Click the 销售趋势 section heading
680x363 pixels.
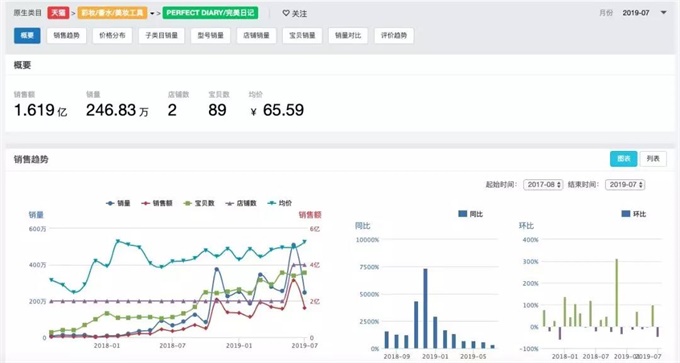click(31, 160)
